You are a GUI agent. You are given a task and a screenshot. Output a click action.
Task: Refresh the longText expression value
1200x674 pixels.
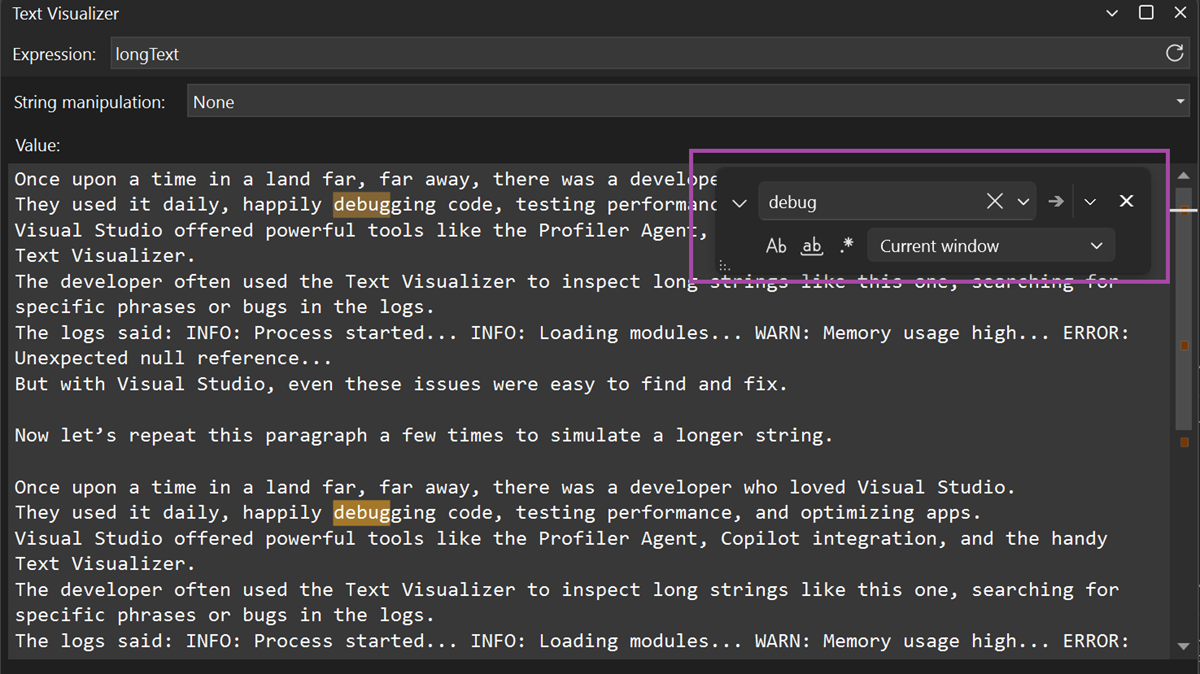tap(1176, 54)
